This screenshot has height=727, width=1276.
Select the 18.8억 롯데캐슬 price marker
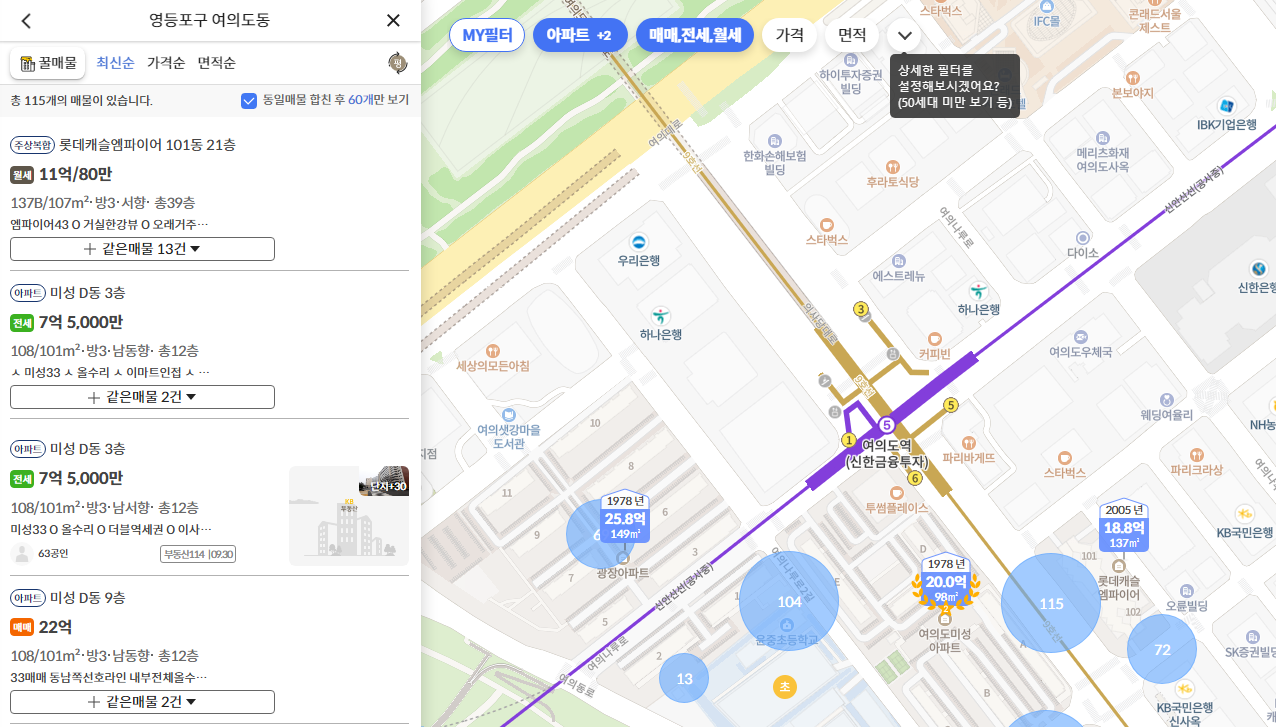pyautogui.click(x=1124, y=526)
